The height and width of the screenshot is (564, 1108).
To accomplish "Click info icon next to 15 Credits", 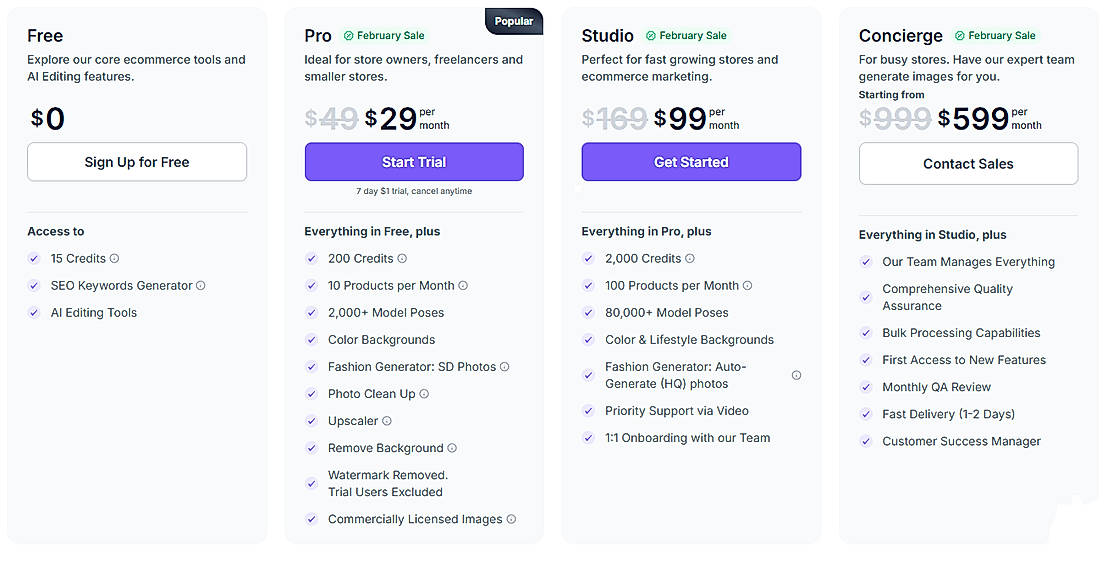I will 115,259.
